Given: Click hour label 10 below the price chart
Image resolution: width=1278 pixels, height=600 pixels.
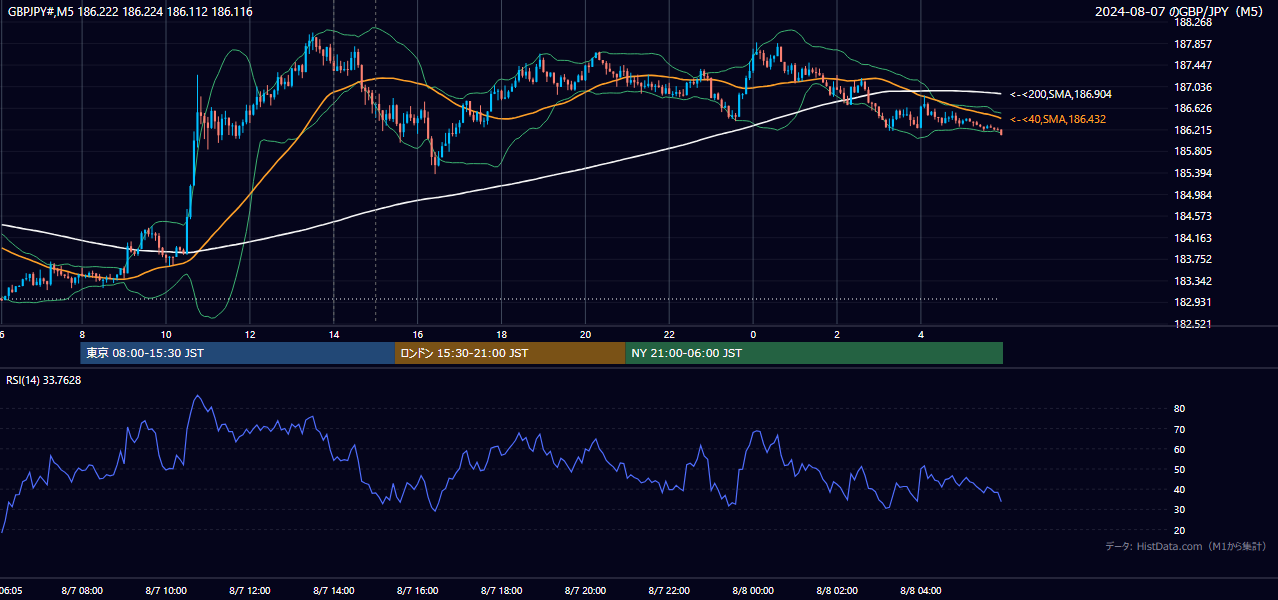Looking at the screenshot, I should (x=165, y=334).
